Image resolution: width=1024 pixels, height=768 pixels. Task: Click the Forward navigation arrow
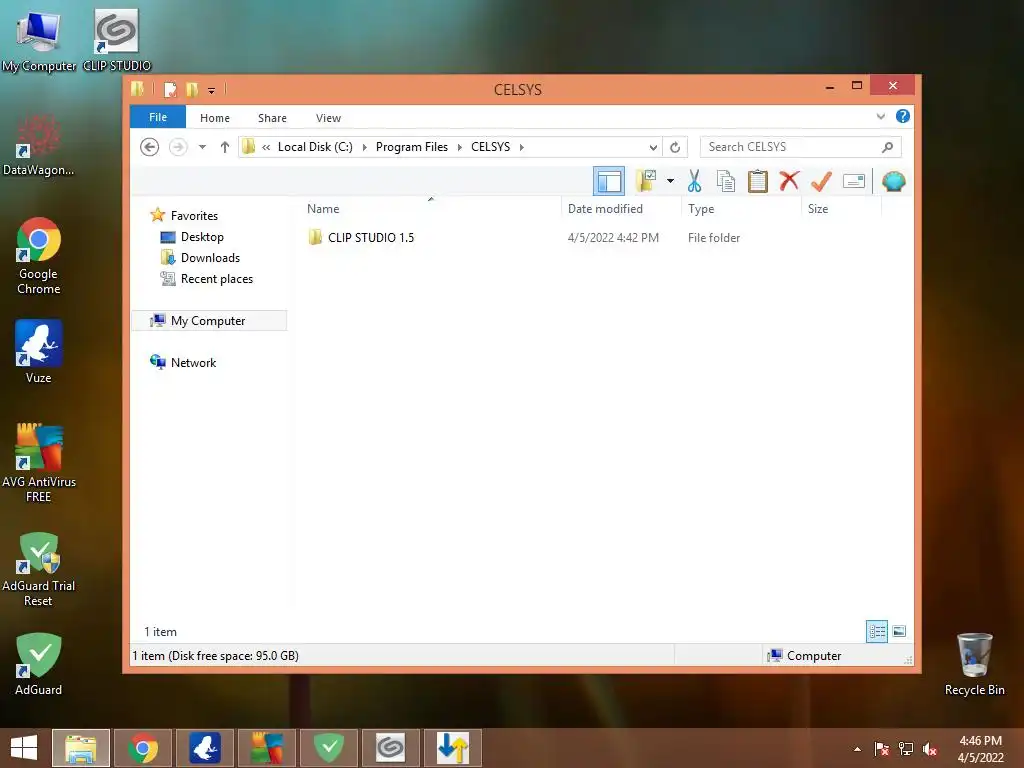pos(178,147)
